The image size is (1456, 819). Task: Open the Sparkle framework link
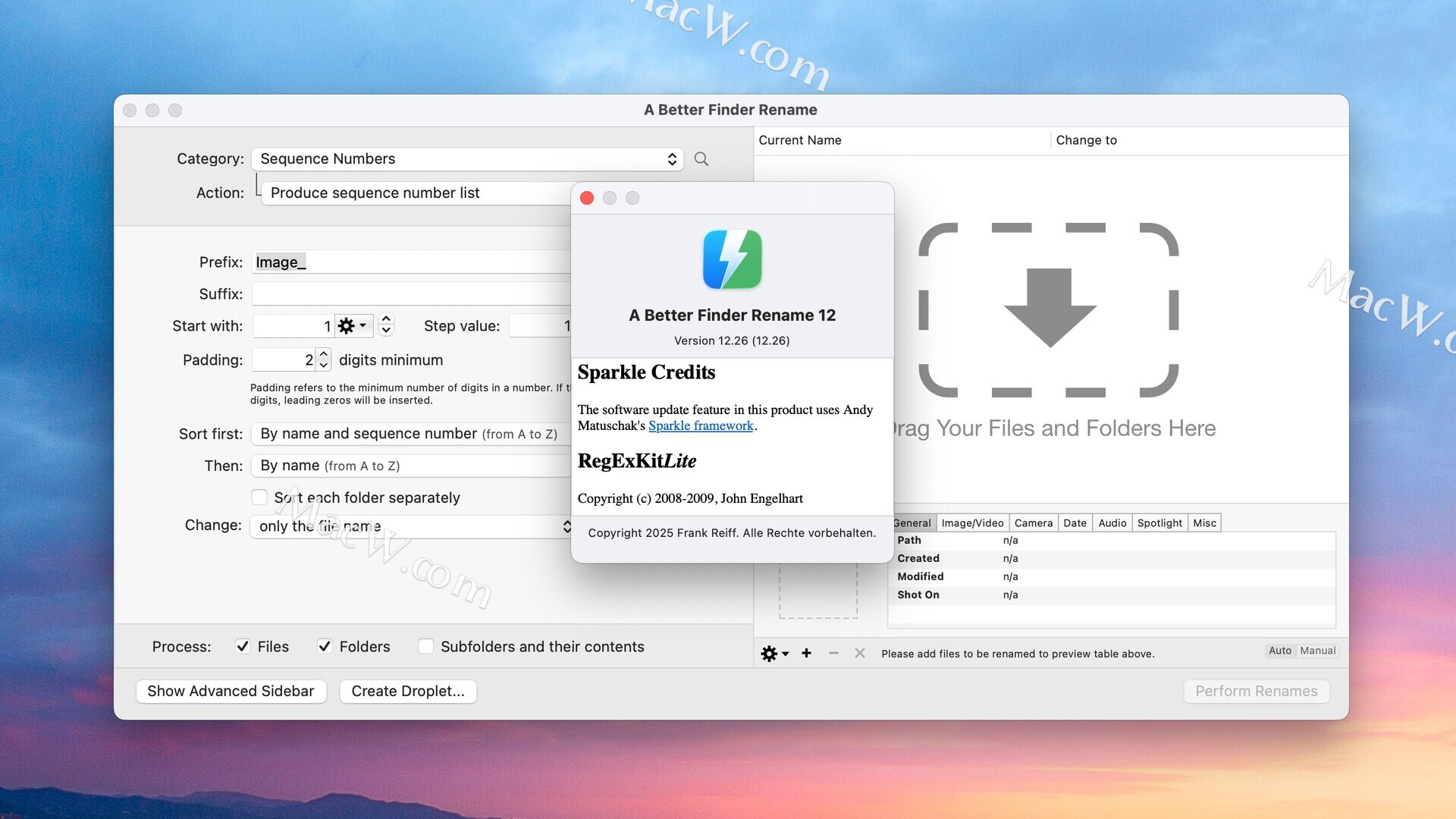pyautogui.click(x=701, y=426)
